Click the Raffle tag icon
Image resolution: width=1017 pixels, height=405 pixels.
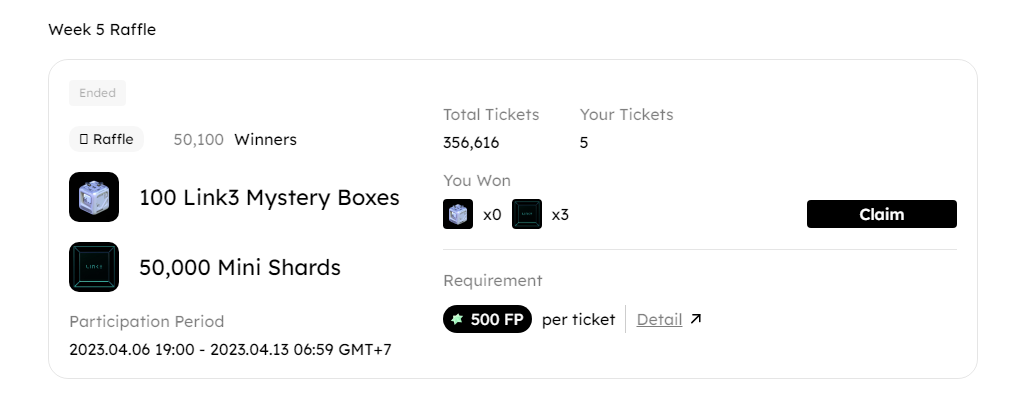(84, 139)
